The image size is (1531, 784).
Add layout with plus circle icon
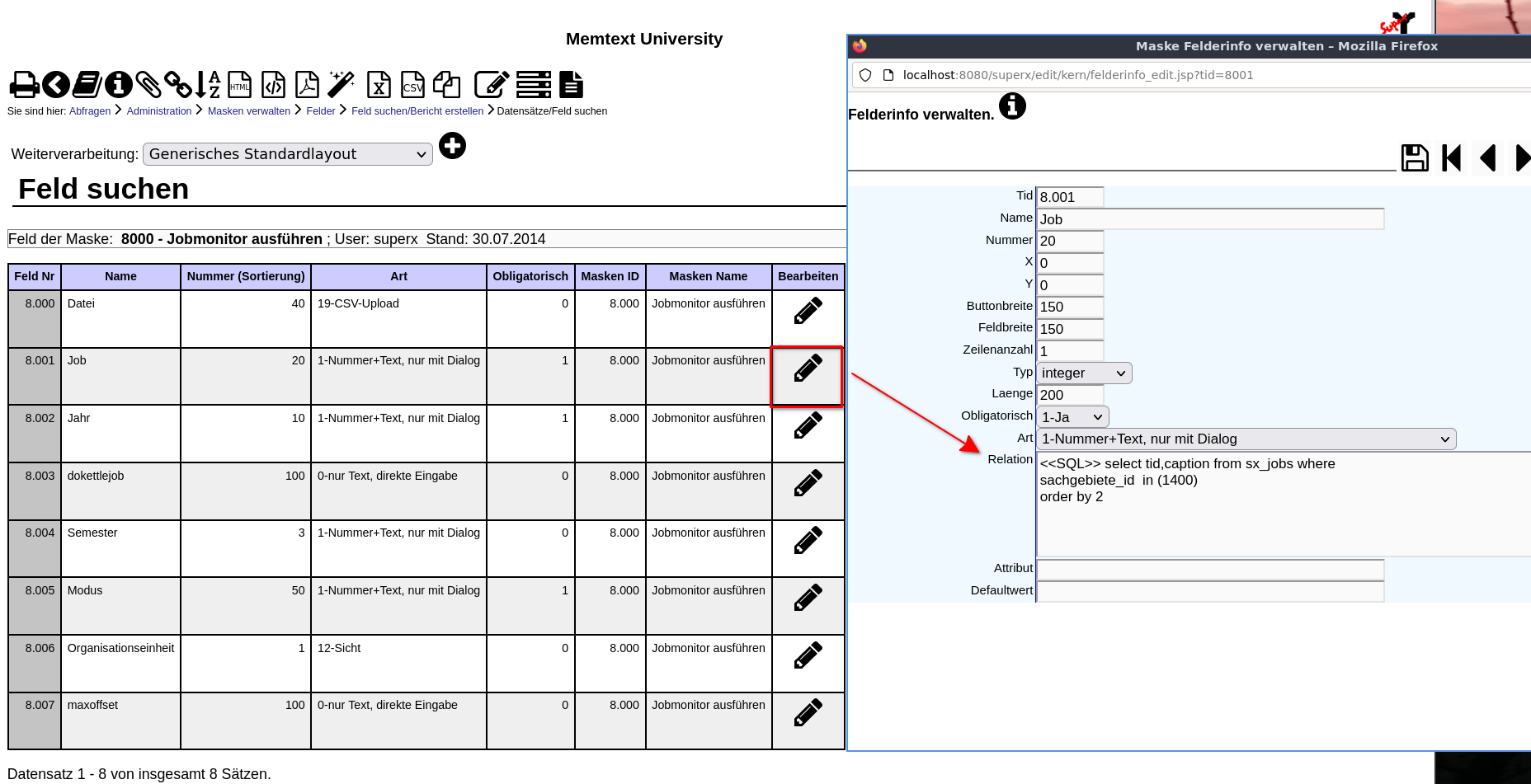452,146
